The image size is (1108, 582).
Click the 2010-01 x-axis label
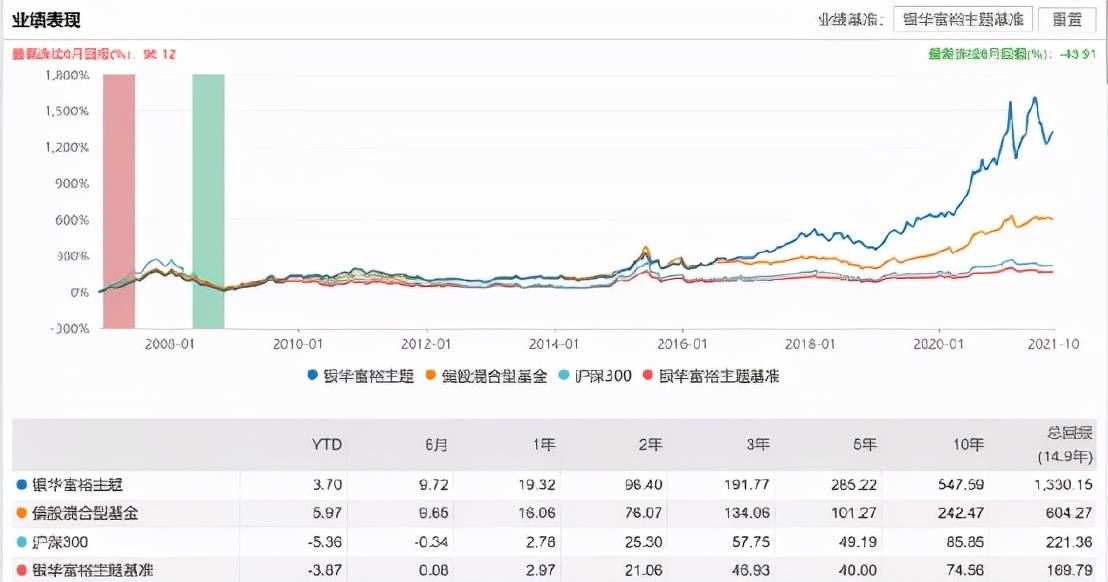(297, 344)
